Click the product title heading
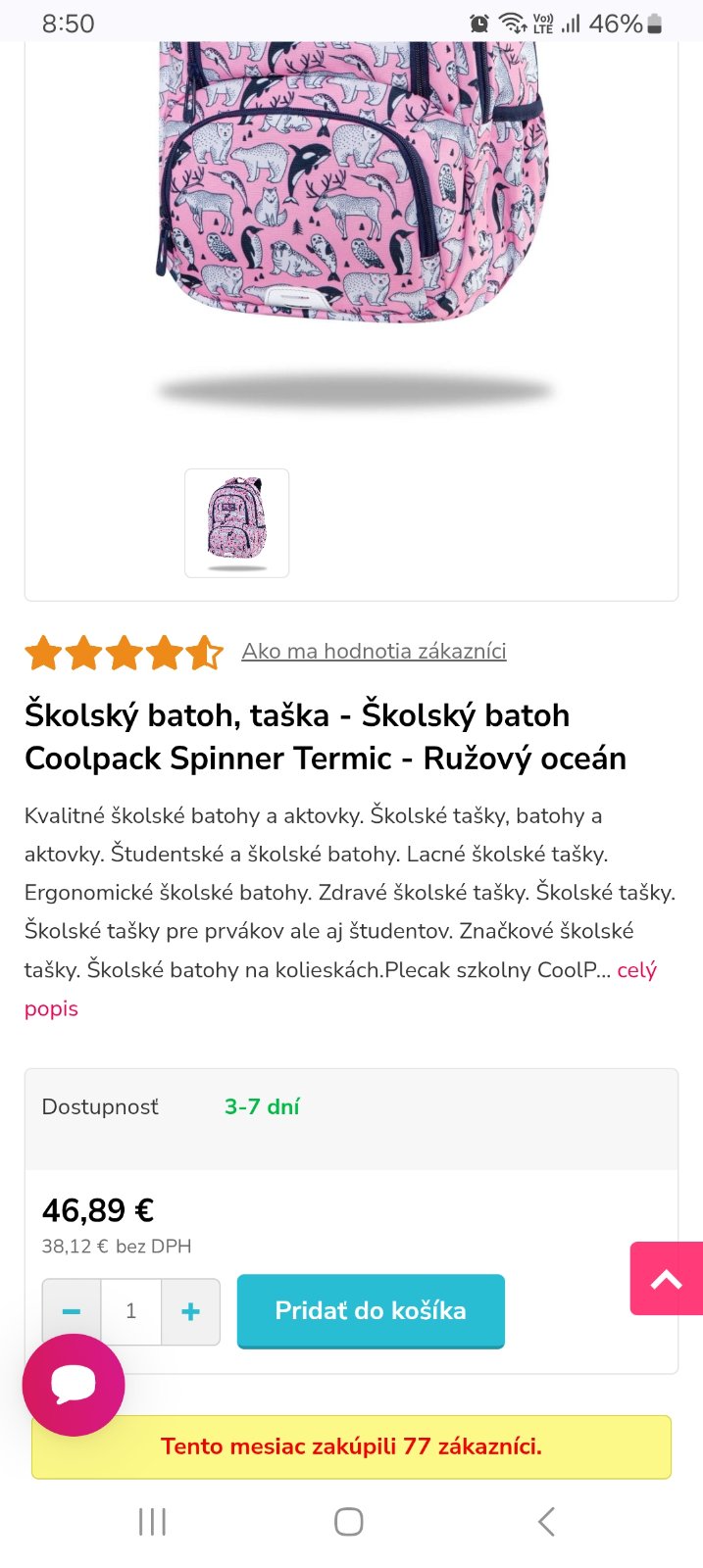The height and width of the screenshot is (1568, 703). click(326, 736)
